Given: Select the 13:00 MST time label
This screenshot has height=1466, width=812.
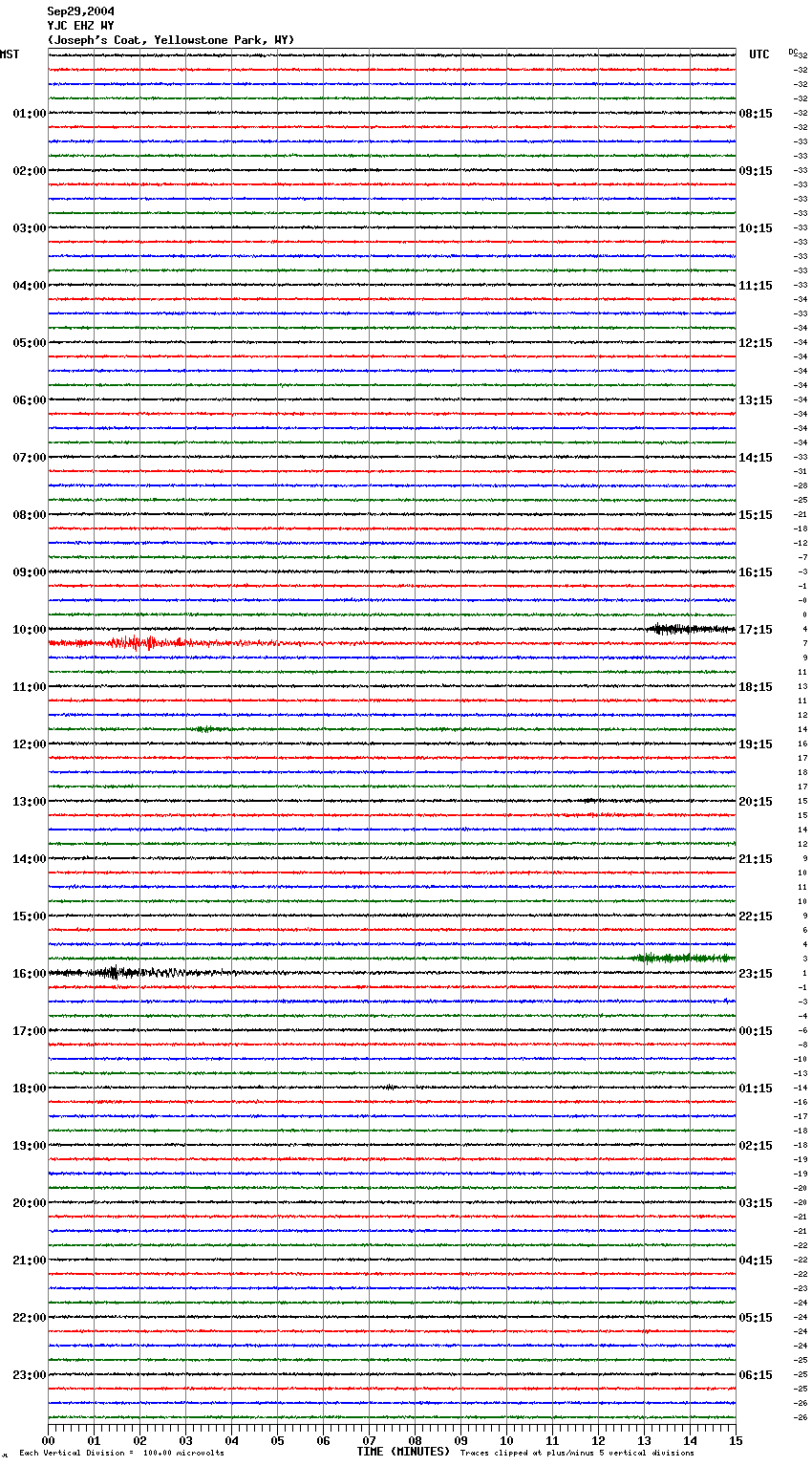Looking at the screenshot, I should (x=30, y=802).
